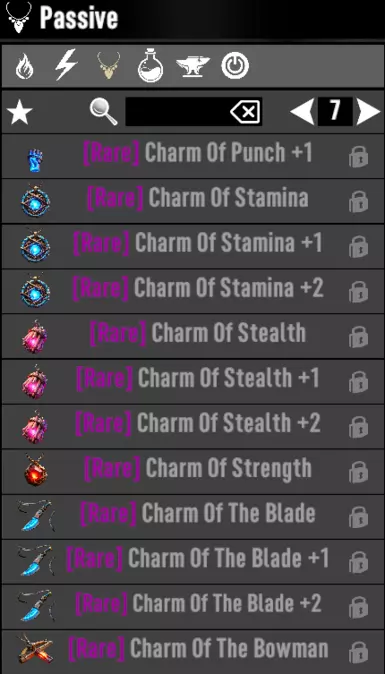Image resolution: width=385 pixels, height=674 pixels.
Task: Select Charm Of Punch +1 recipe
Action: tap(192, 156)
